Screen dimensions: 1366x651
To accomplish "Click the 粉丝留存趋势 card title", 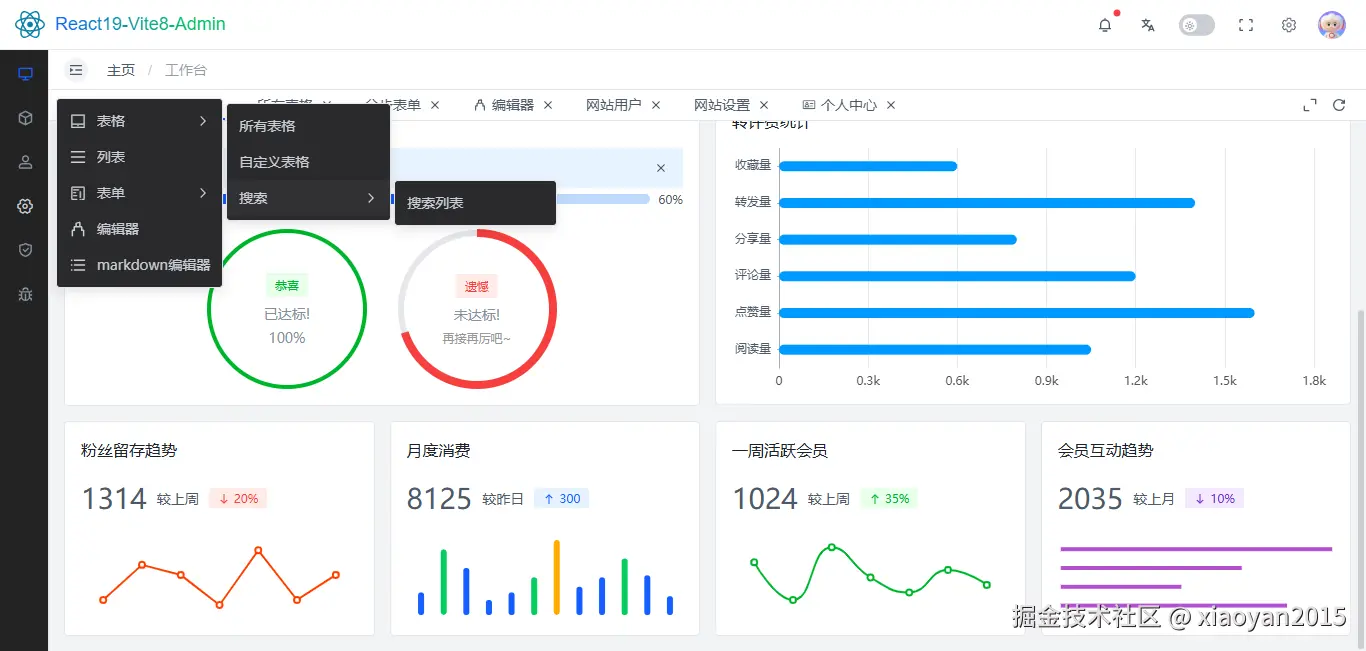I will tap(129, 451).
